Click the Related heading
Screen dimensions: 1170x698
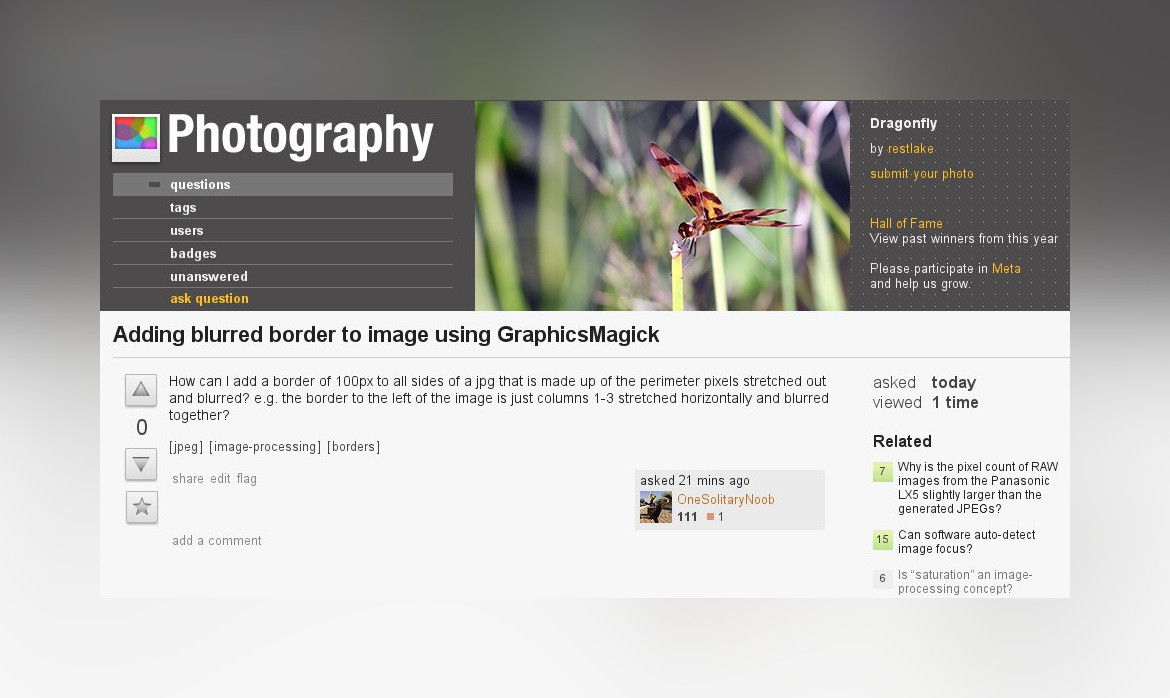coord(902,441)
